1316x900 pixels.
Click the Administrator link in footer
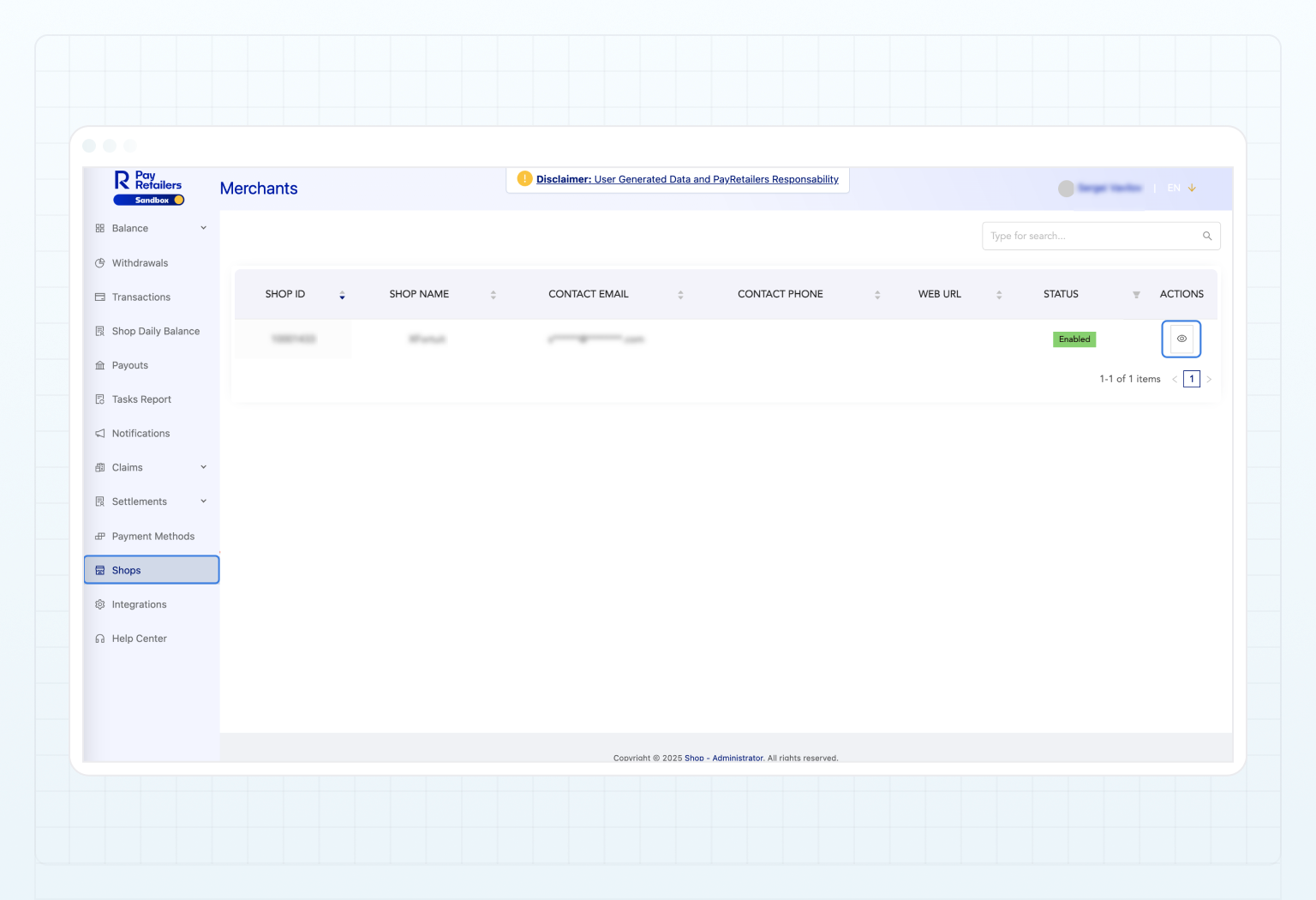(x=738, y=758)
